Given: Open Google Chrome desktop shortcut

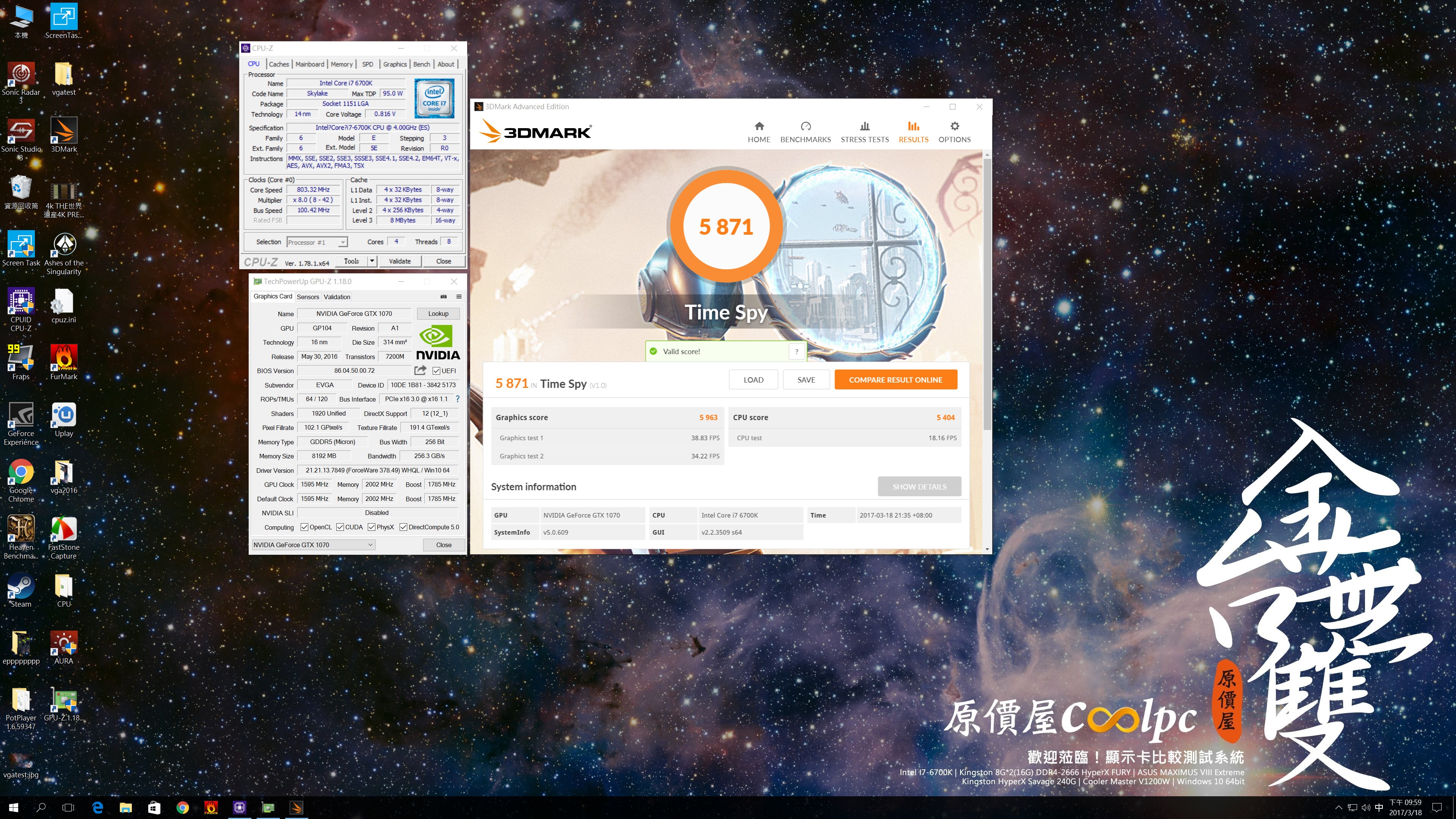Looking at the screenshot, I should click(21, 481).
